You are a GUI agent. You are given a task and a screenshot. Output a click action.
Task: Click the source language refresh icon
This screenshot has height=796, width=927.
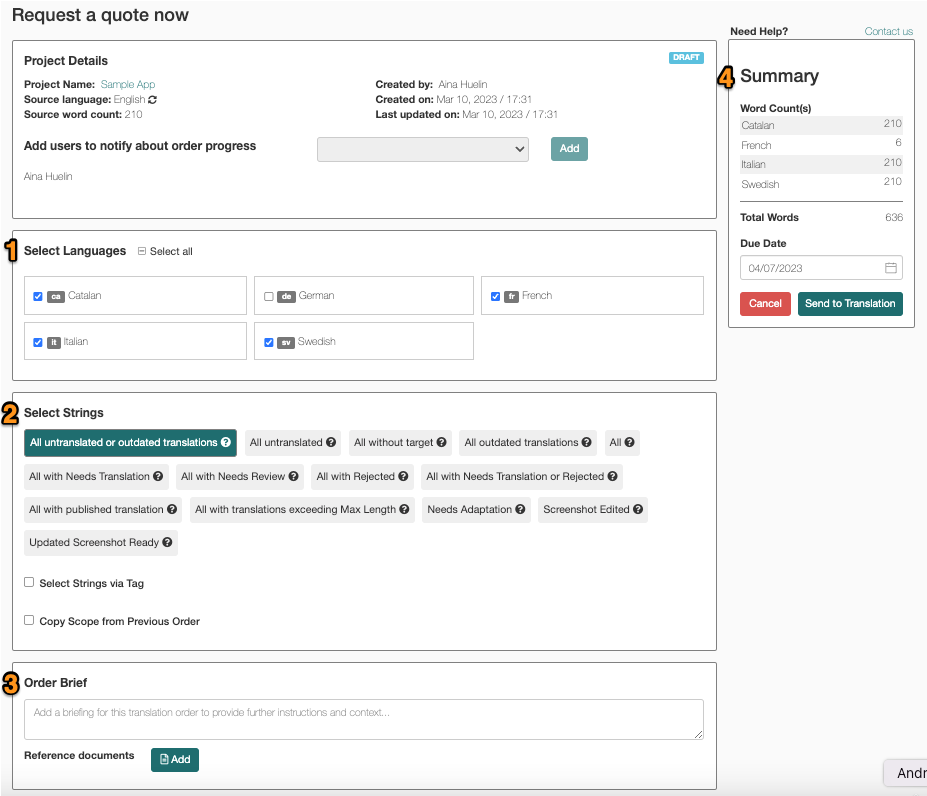tap(153, 100)
